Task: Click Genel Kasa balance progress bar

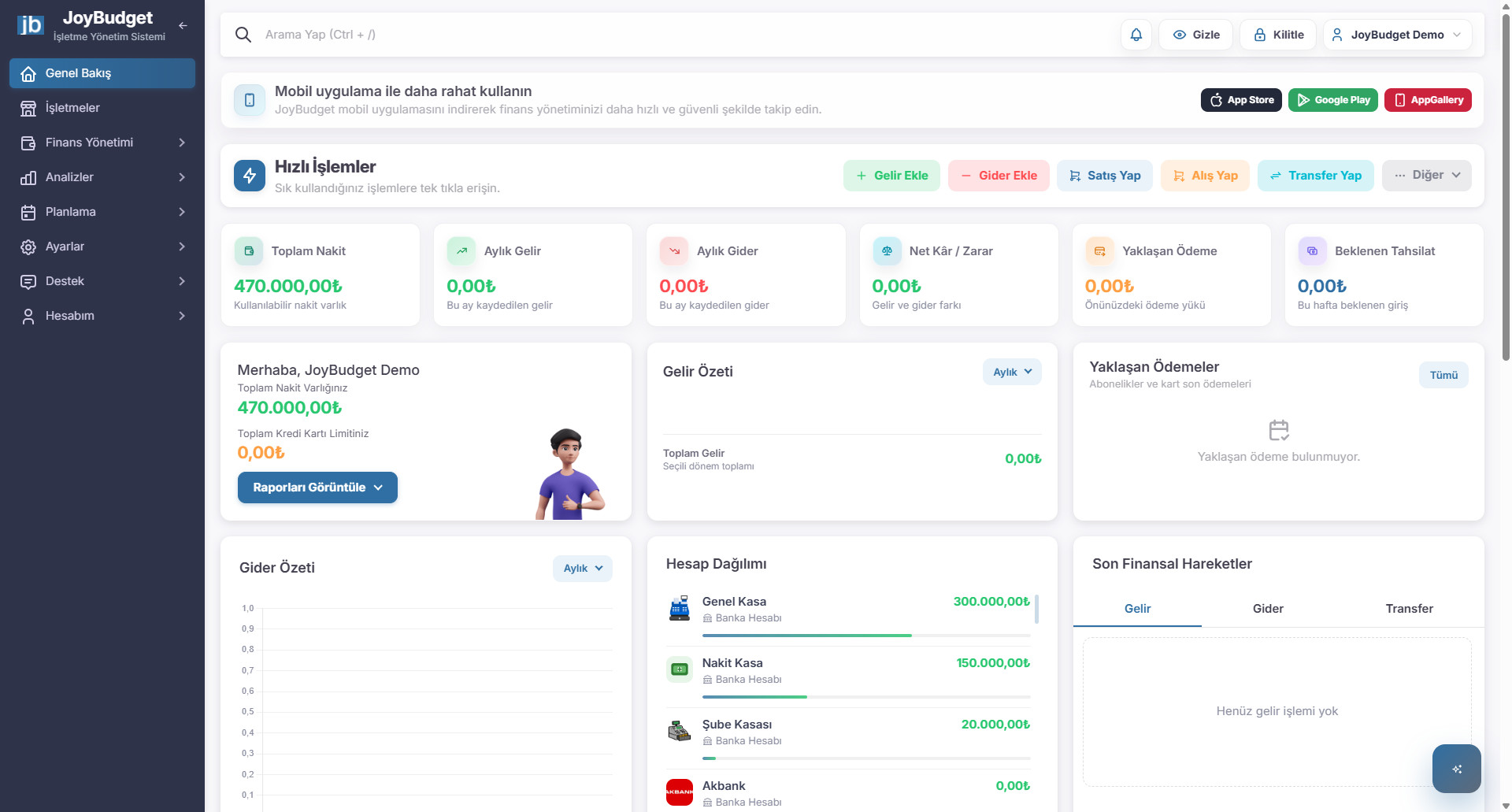Action: (866, 635)
